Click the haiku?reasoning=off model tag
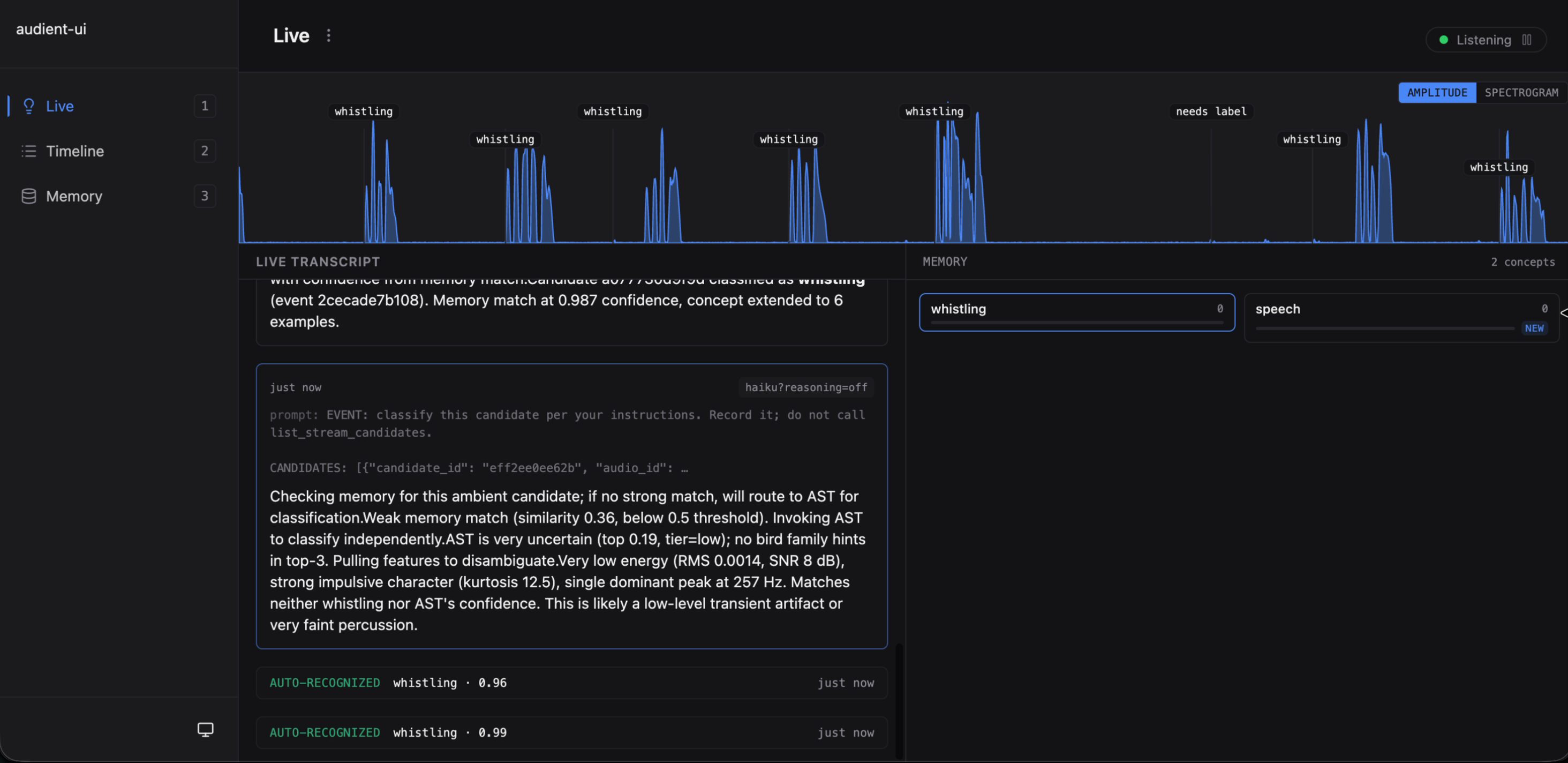This screenshot has height=763, width=1568. click(806, 387)
